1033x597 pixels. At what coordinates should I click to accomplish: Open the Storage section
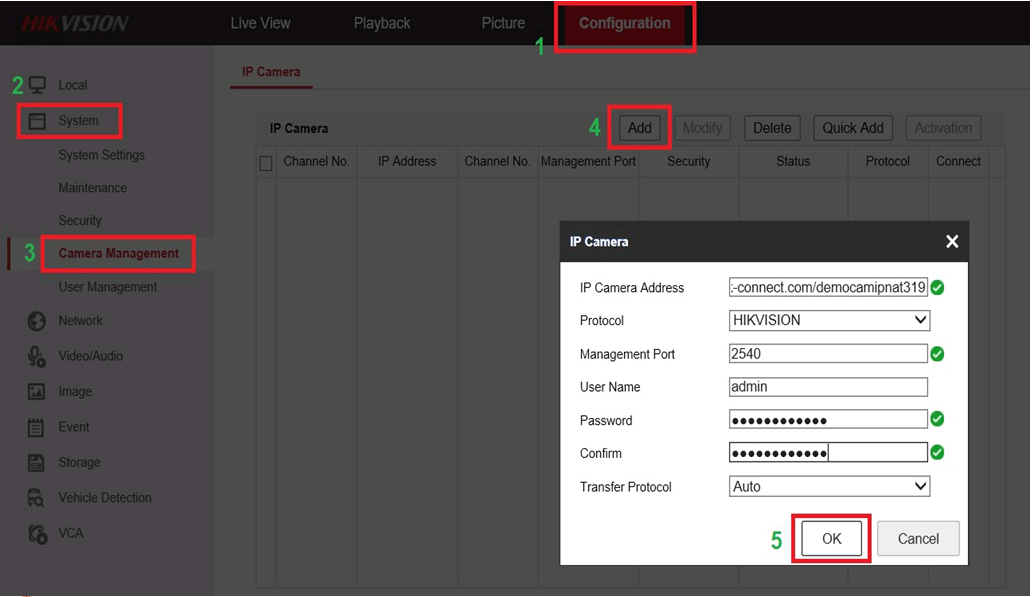coord(79,463)
